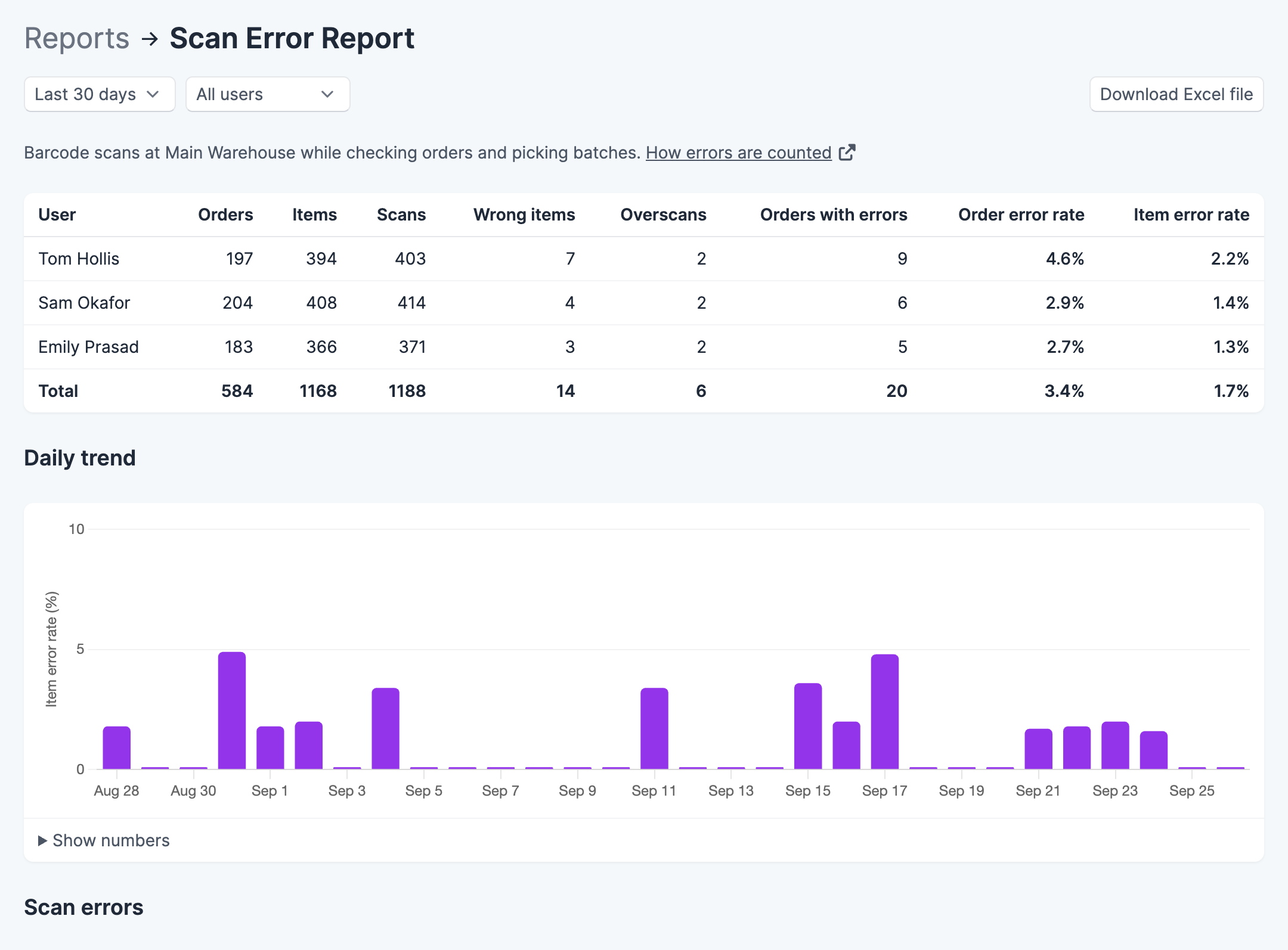Click the Sep 23 chart bar
This screenshot has width=1288, height=950.
pyautogui.click(x=1115, y=745)
